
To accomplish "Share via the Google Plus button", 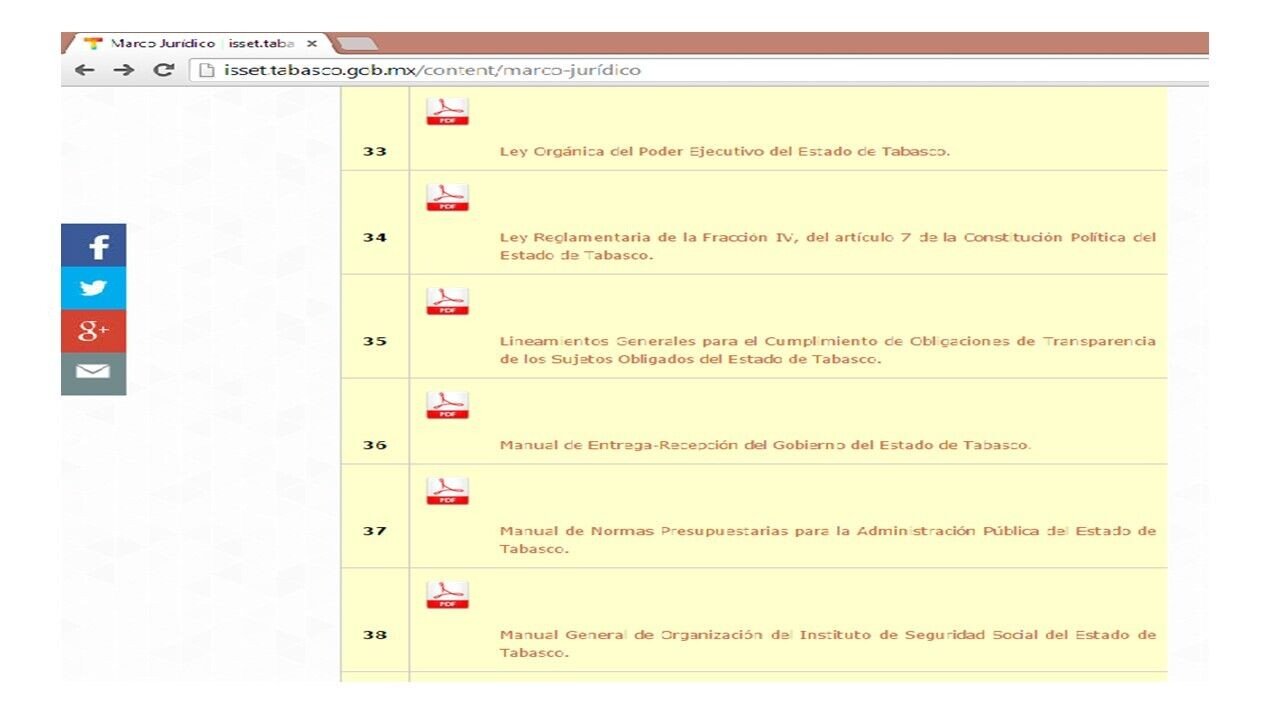I will (94, 330).
